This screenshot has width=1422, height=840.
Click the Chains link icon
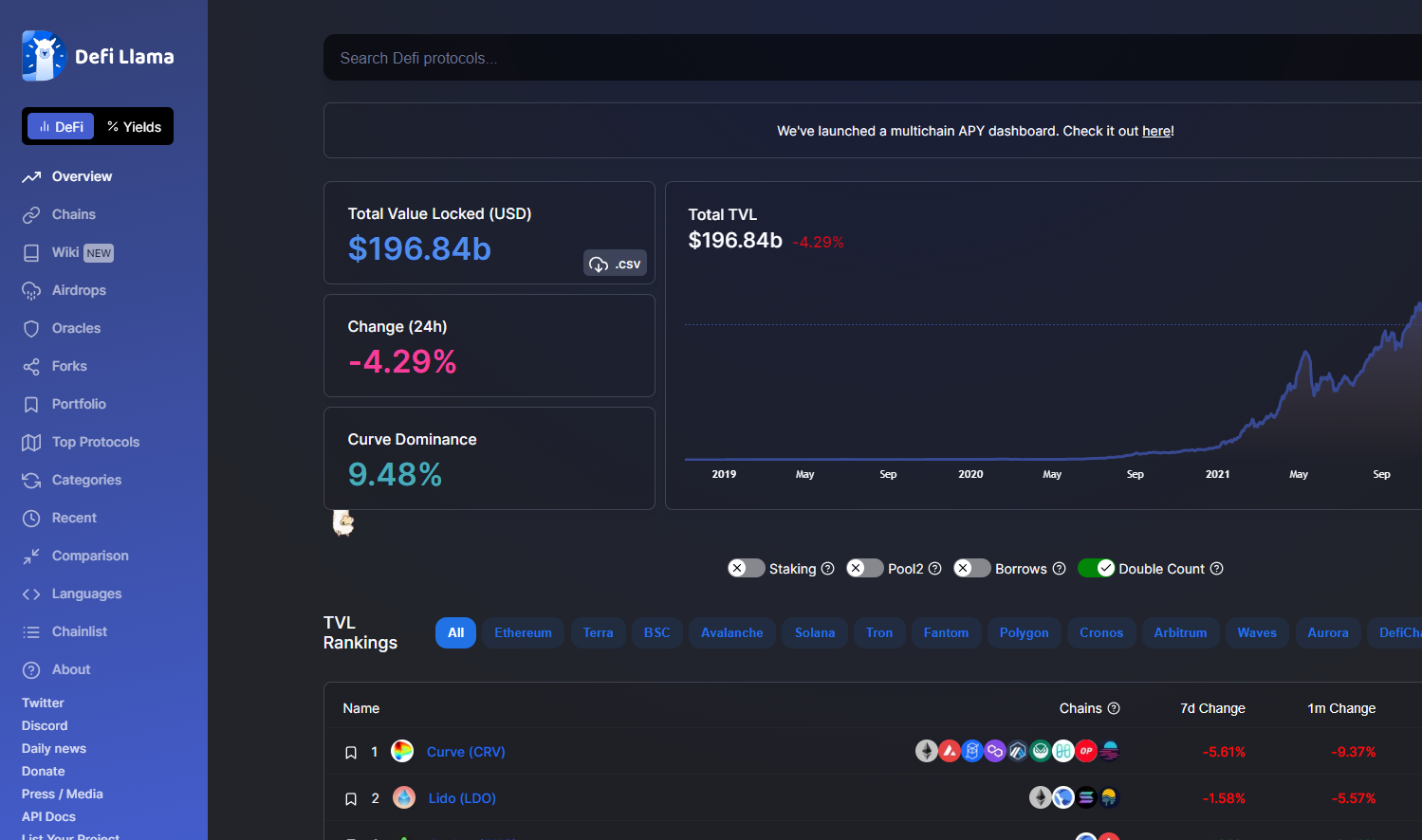(31, 214)
